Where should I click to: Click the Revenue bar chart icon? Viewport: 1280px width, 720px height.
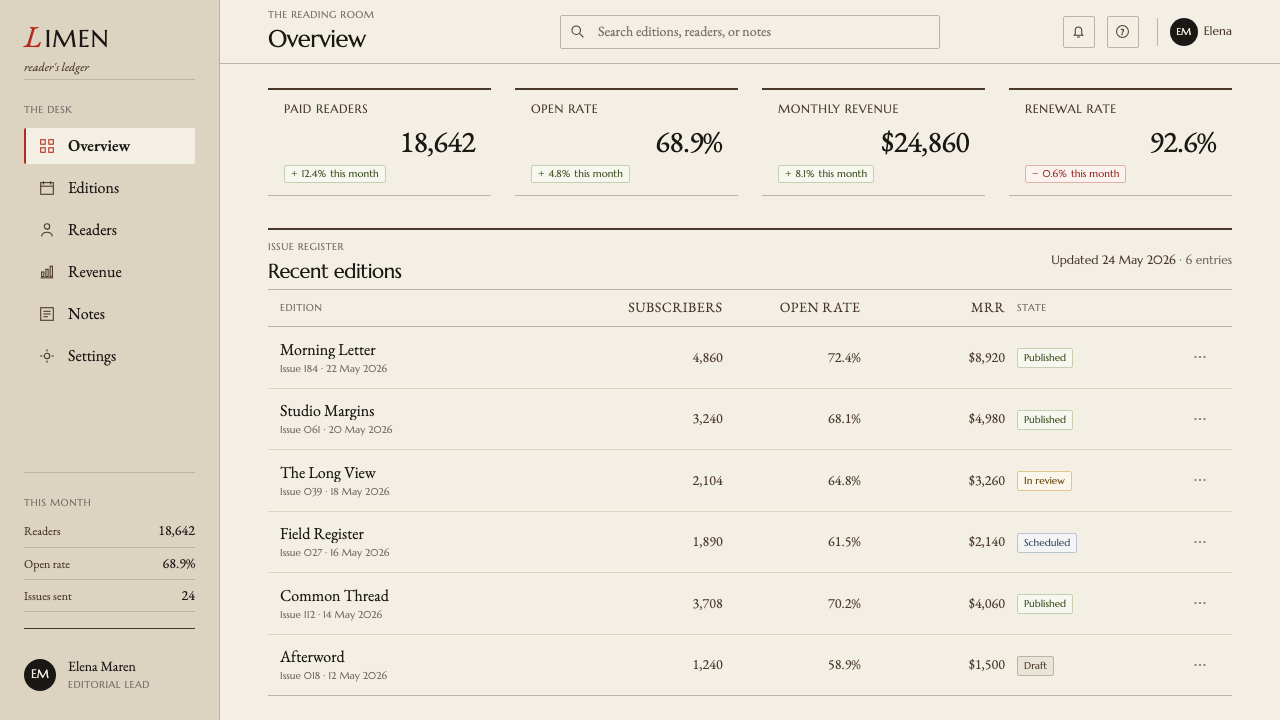[47, 272]
